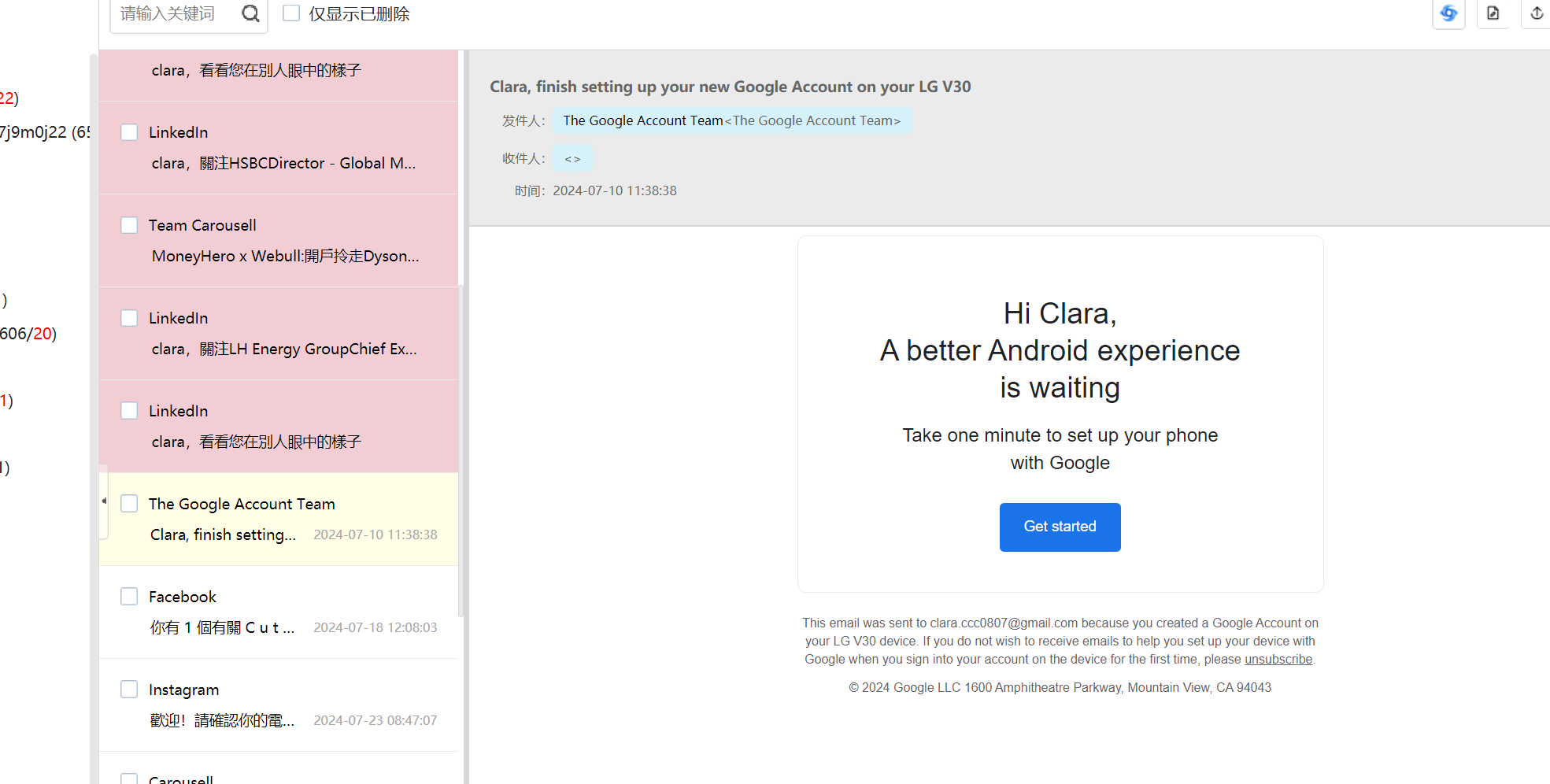This screenshot has height=784, width=1550.
Task: Select the Instagram sender name
Action: pyautogui.click(x=184, y=690)
